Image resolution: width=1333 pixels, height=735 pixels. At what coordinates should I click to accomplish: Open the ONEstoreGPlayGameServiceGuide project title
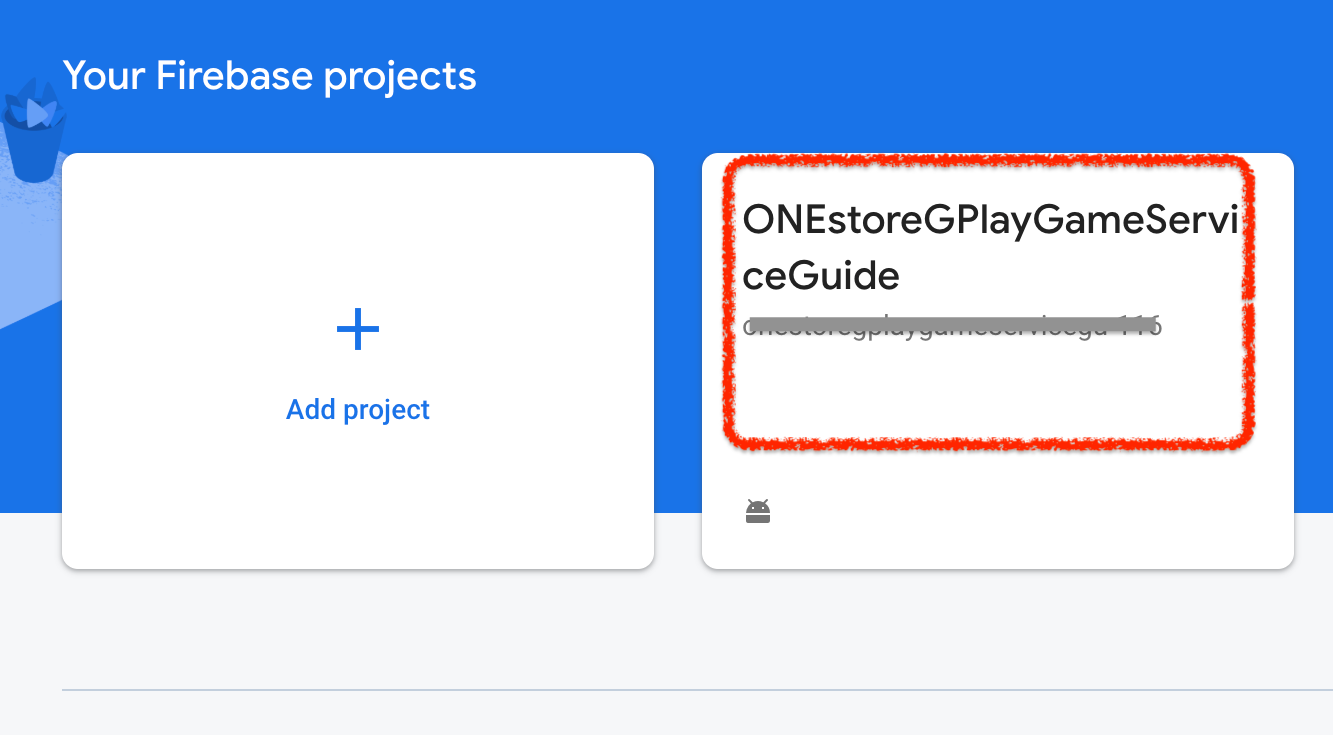989,221
